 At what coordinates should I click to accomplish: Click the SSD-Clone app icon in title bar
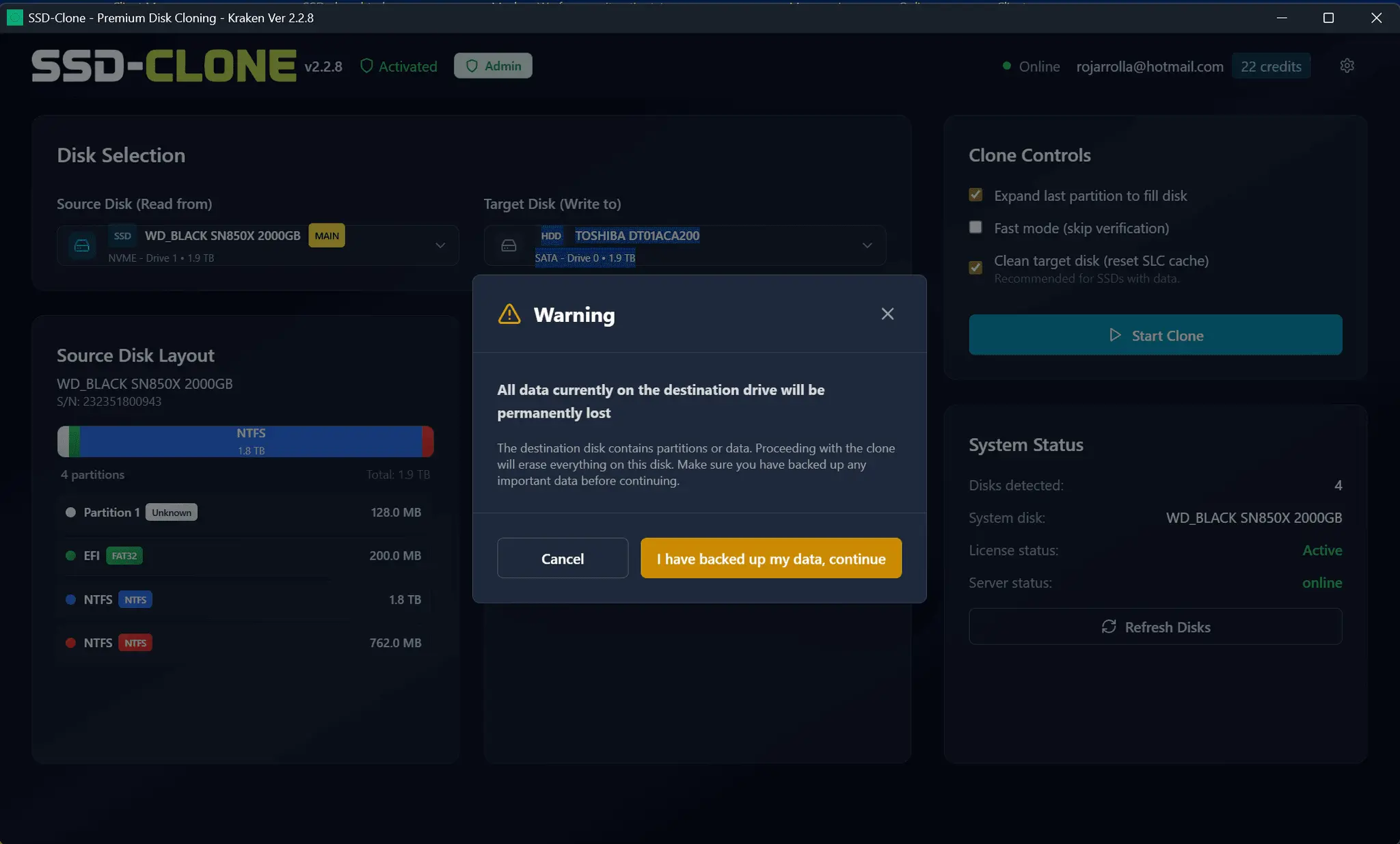[x=14, y=18]
